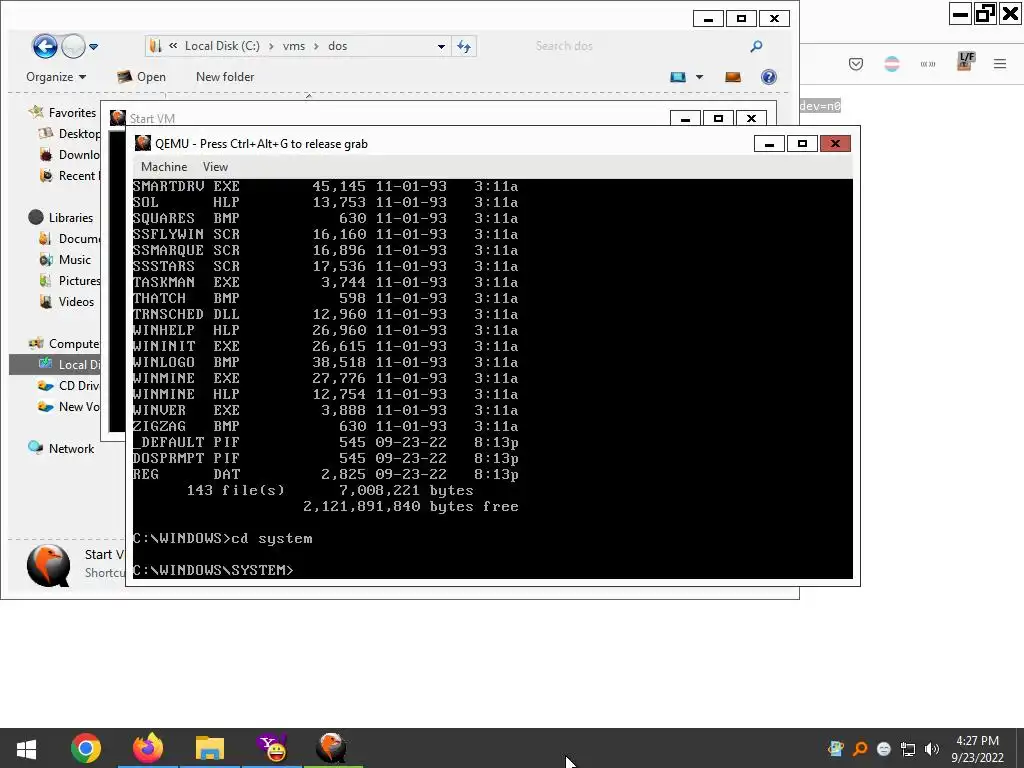The image size is (1024, 768).
Task: Click the Forward arrow in Explorer
Action: (73, 46)
